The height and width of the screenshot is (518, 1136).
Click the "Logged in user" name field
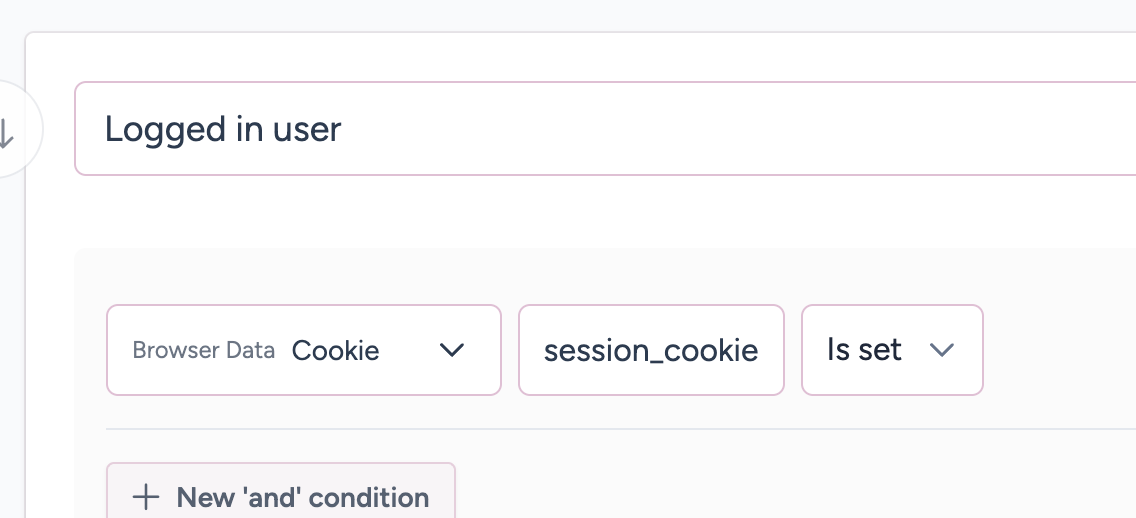[x=600, y=129]
